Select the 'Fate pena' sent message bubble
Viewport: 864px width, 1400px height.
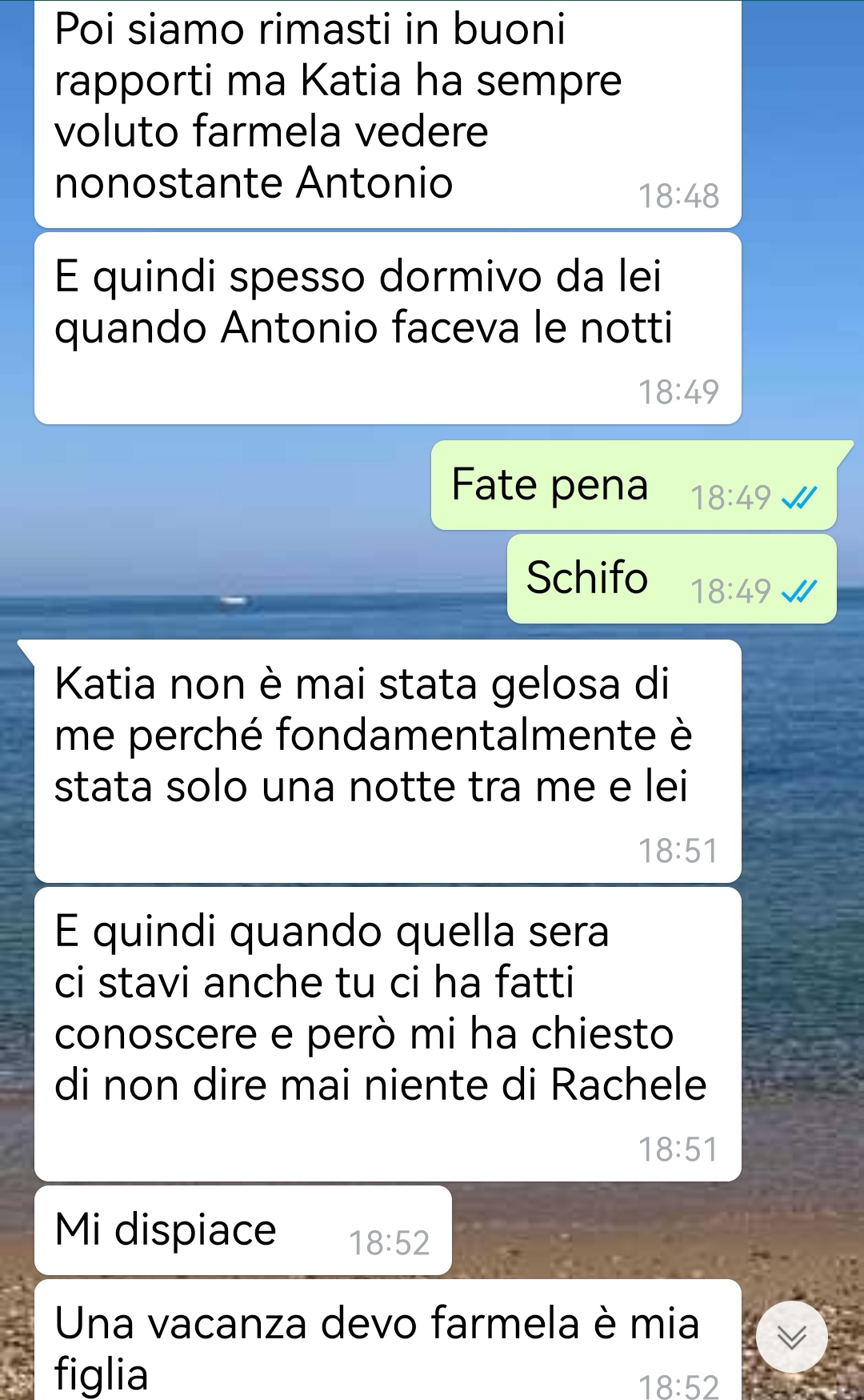click(634, 485)
